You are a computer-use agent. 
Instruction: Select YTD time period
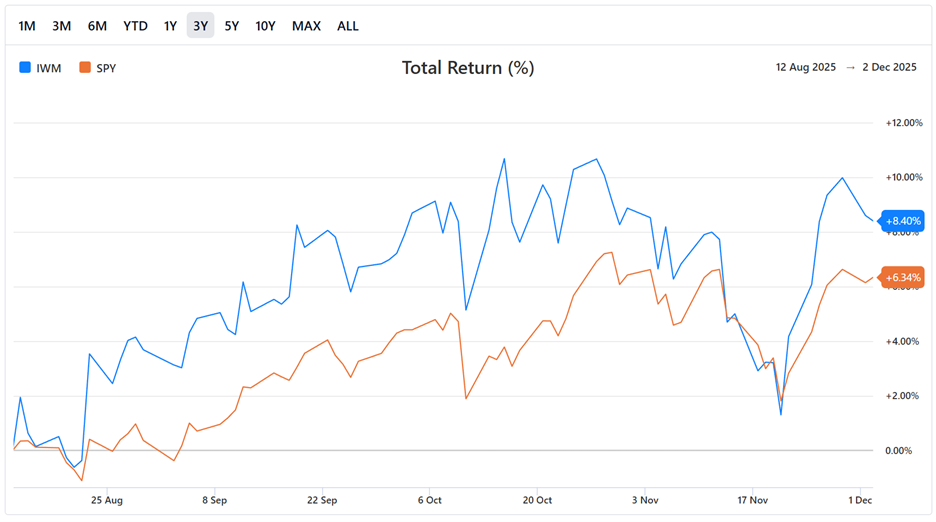point(135,26)
